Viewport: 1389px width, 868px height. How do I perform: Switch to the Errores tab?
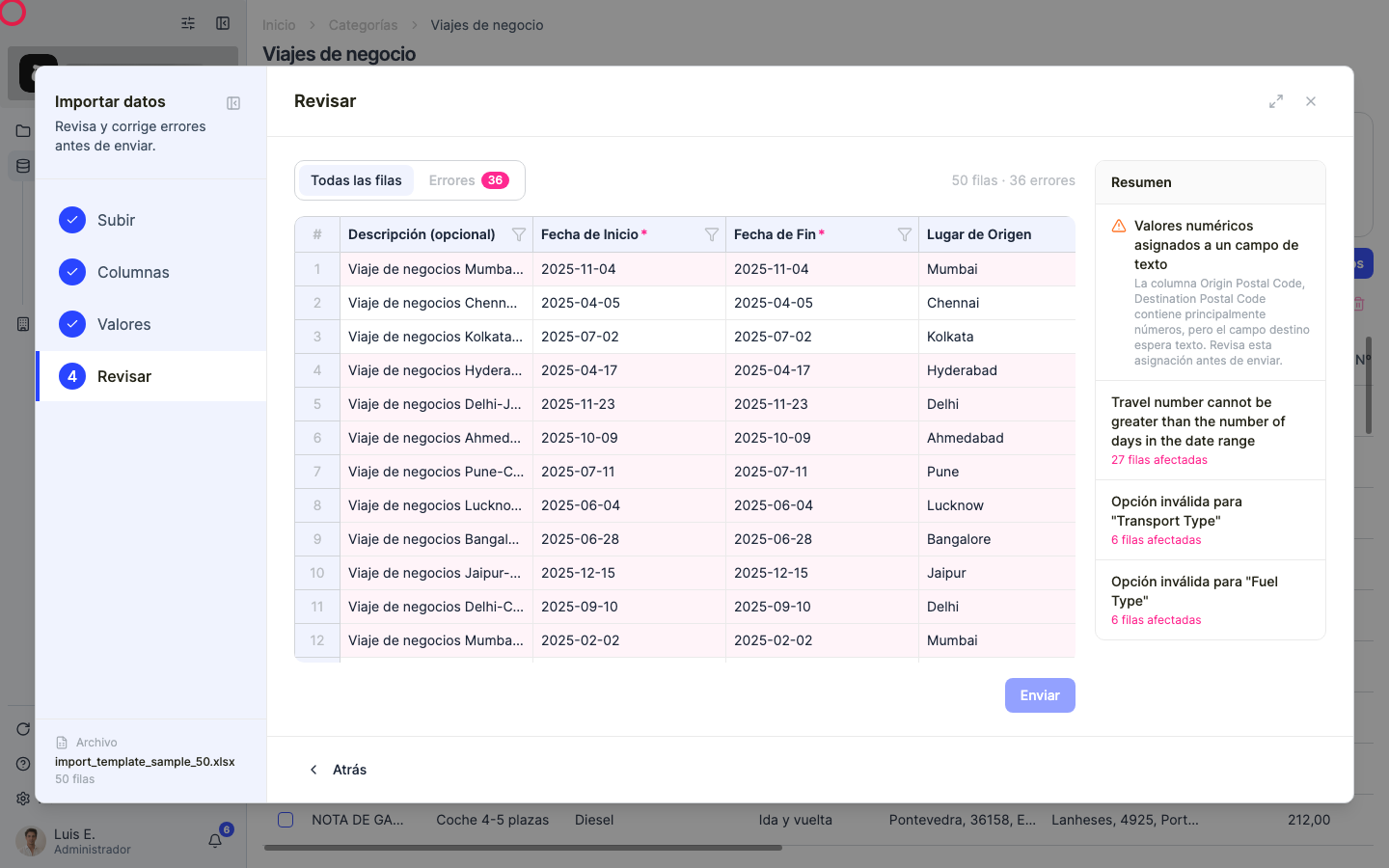[x=469, y=180]
